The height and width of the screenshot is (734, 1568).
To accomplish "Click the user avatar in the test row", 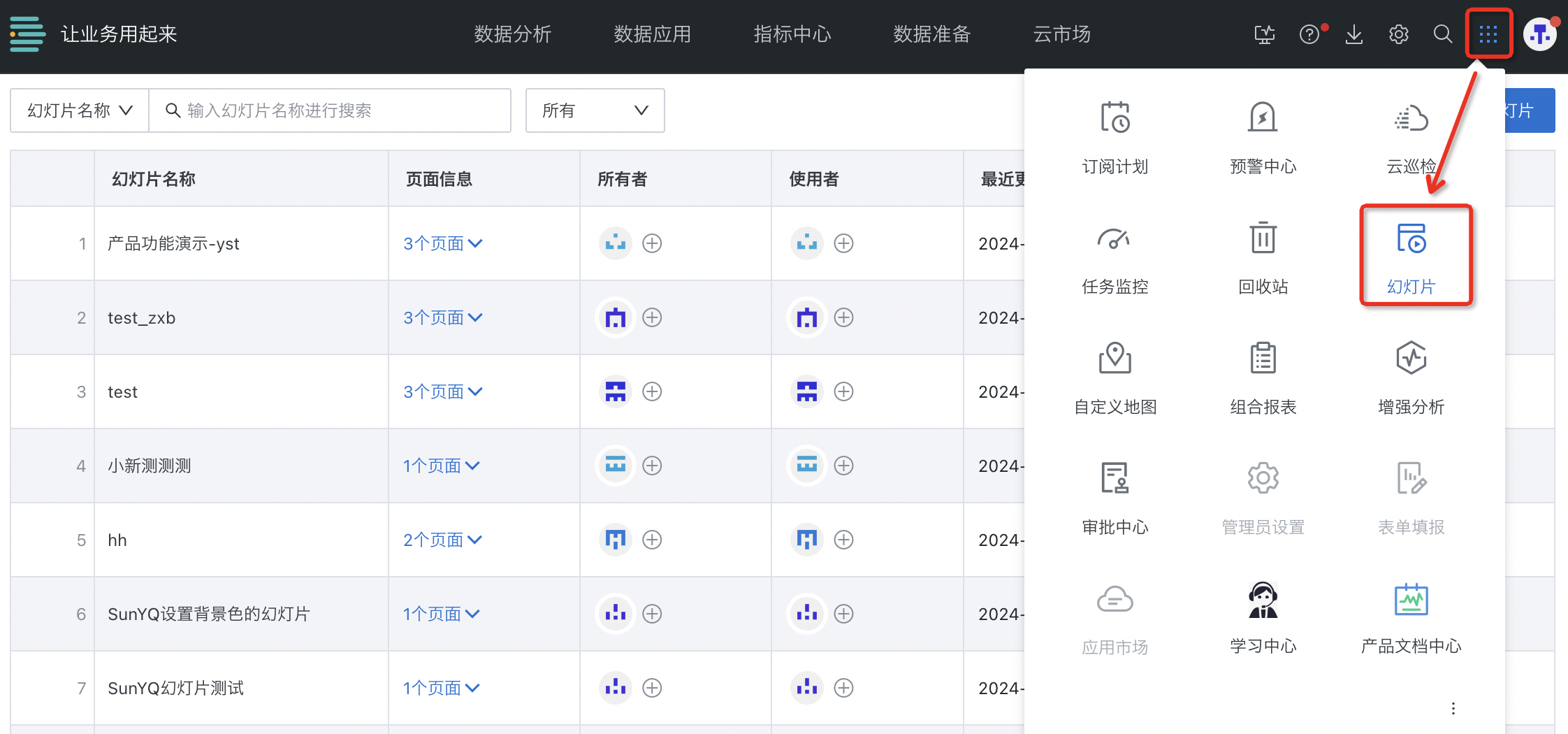I will click(x=806, y=391).
